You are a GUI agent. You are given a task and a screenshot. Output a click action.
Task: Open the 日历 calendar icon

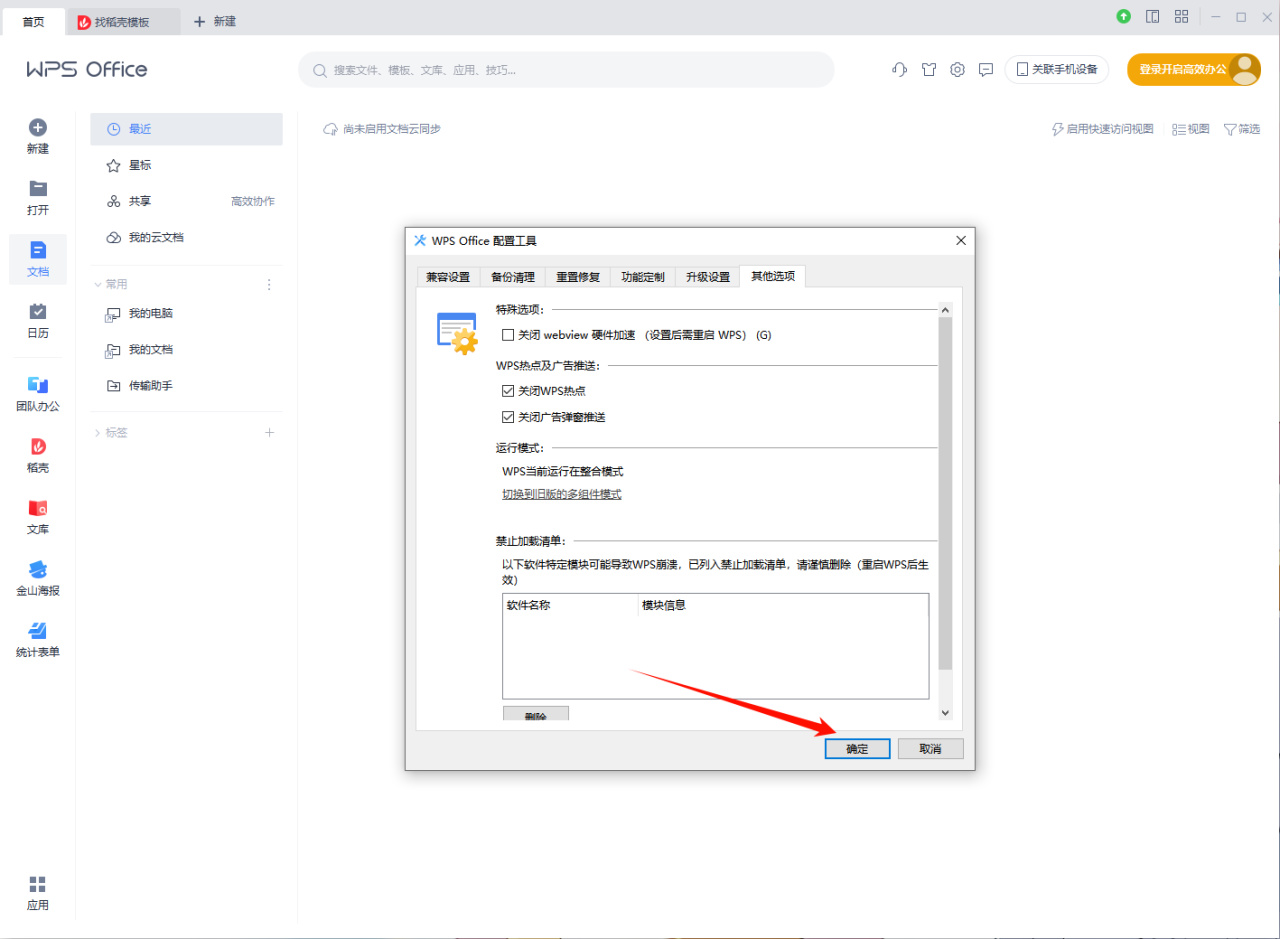38,312
